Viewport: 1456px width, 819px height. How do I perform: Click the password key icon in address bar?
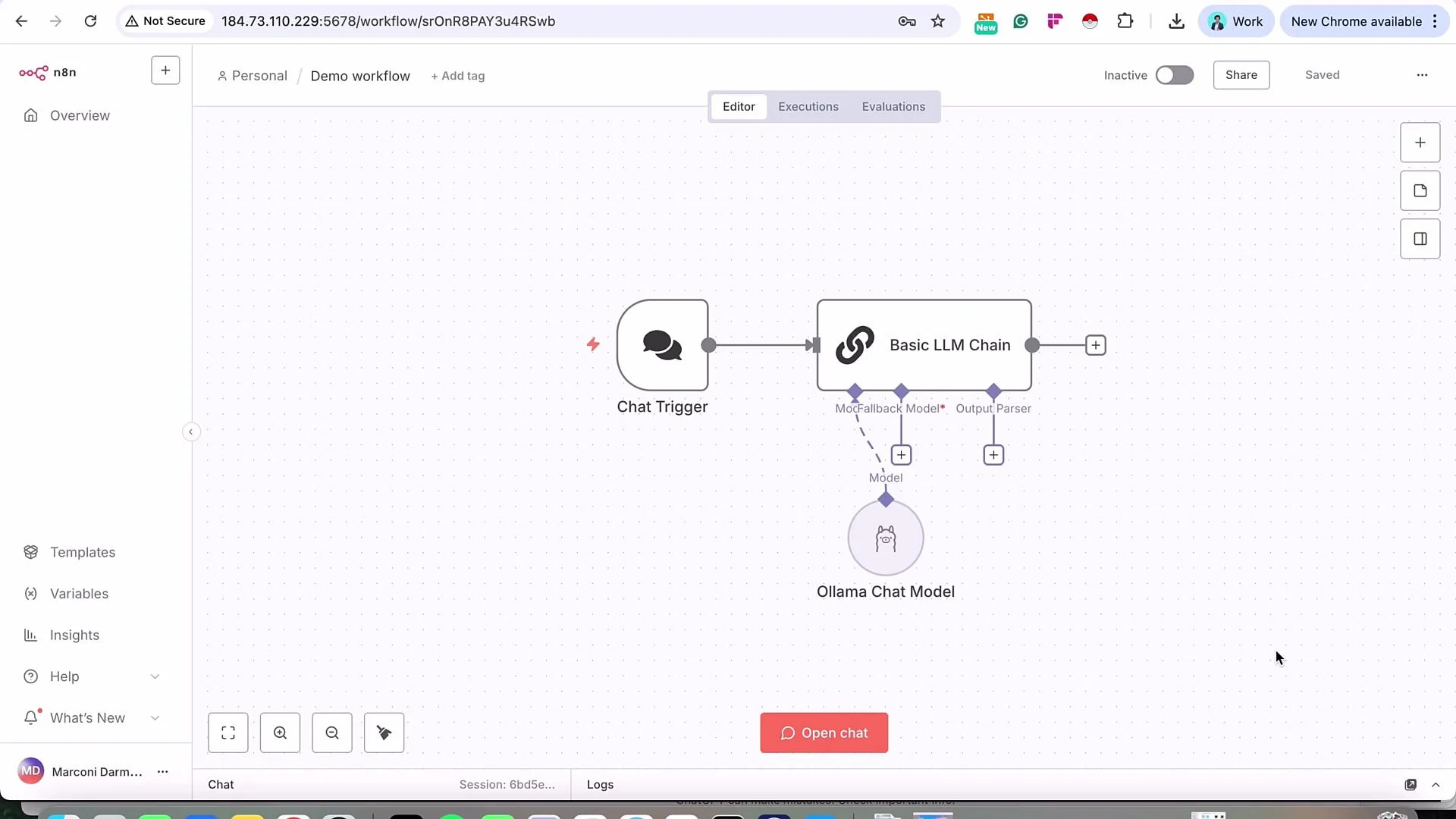tap(907, 21)
